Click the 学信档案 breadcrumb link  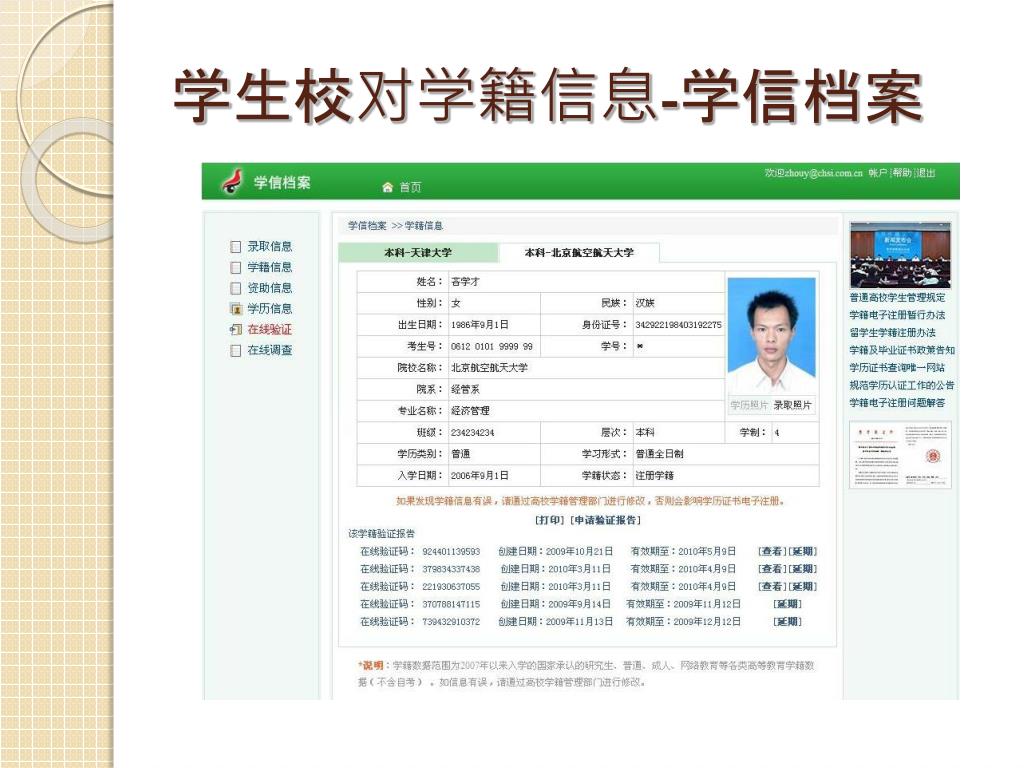(367, 225)
